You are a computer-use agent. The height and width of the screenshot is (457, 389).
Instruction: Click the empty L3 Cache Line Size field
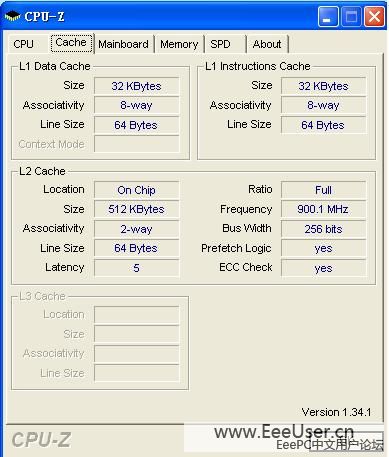coord(136,373)
